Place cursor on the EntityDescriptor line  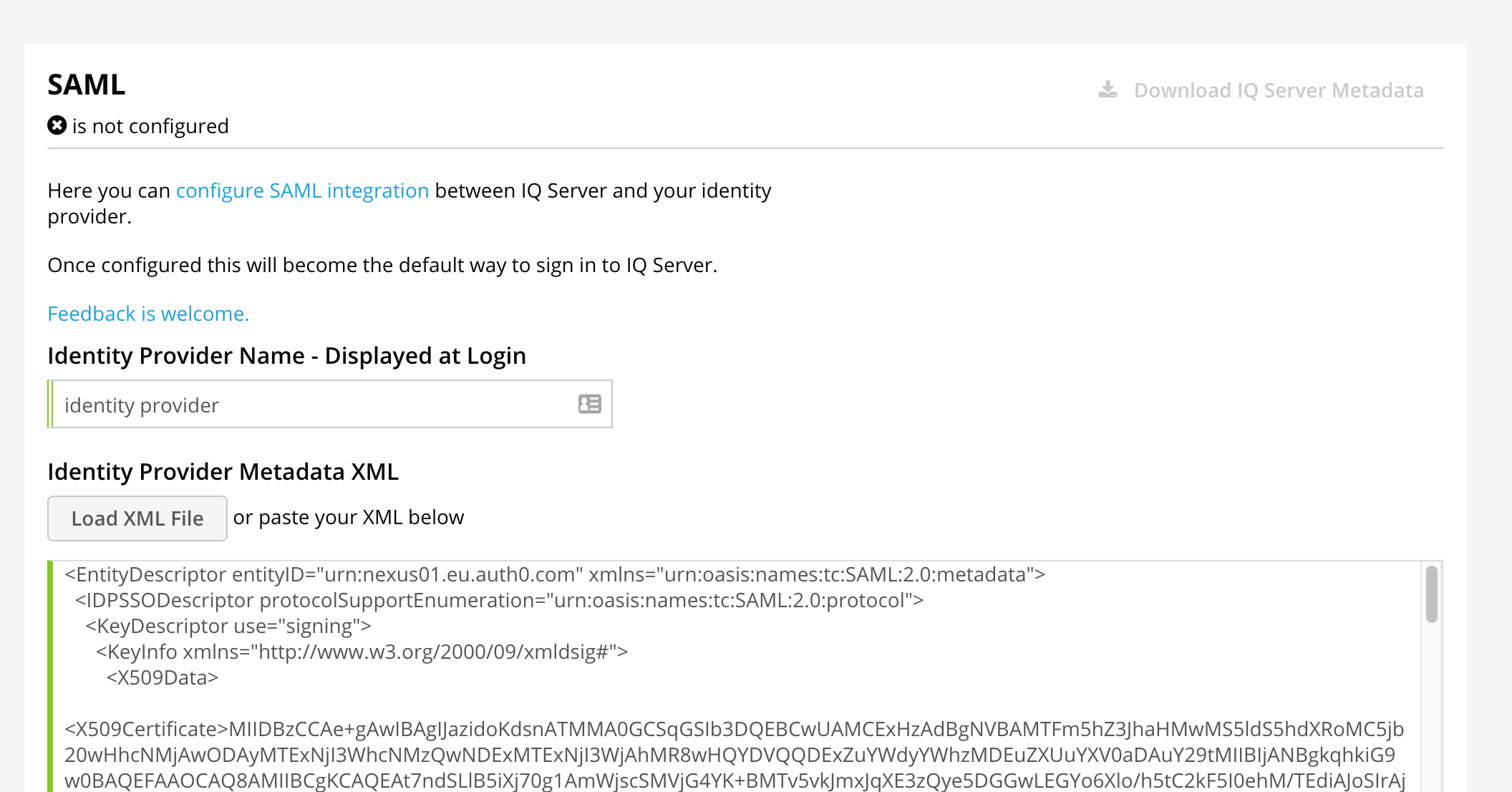(x=554, y=574)
